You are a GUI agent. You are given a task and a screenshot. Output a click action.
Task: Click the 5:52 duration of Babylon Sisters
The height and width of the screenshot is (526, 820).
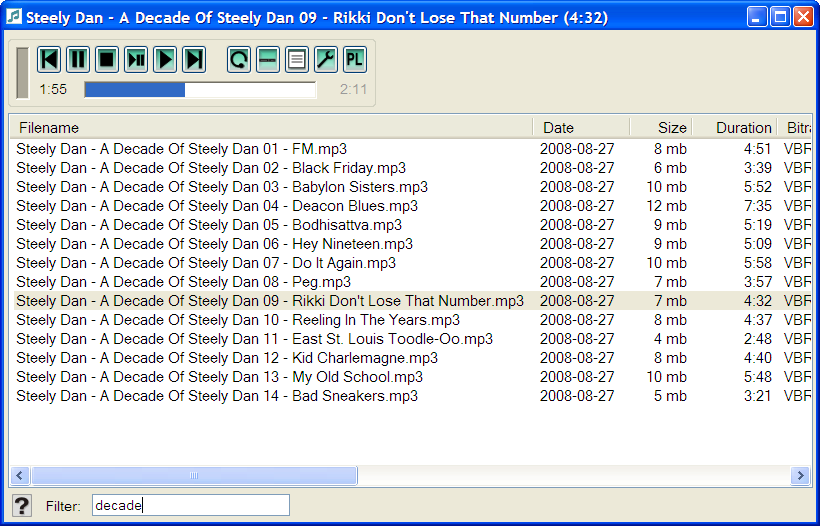pyautogui.click(x=758, y=187)
